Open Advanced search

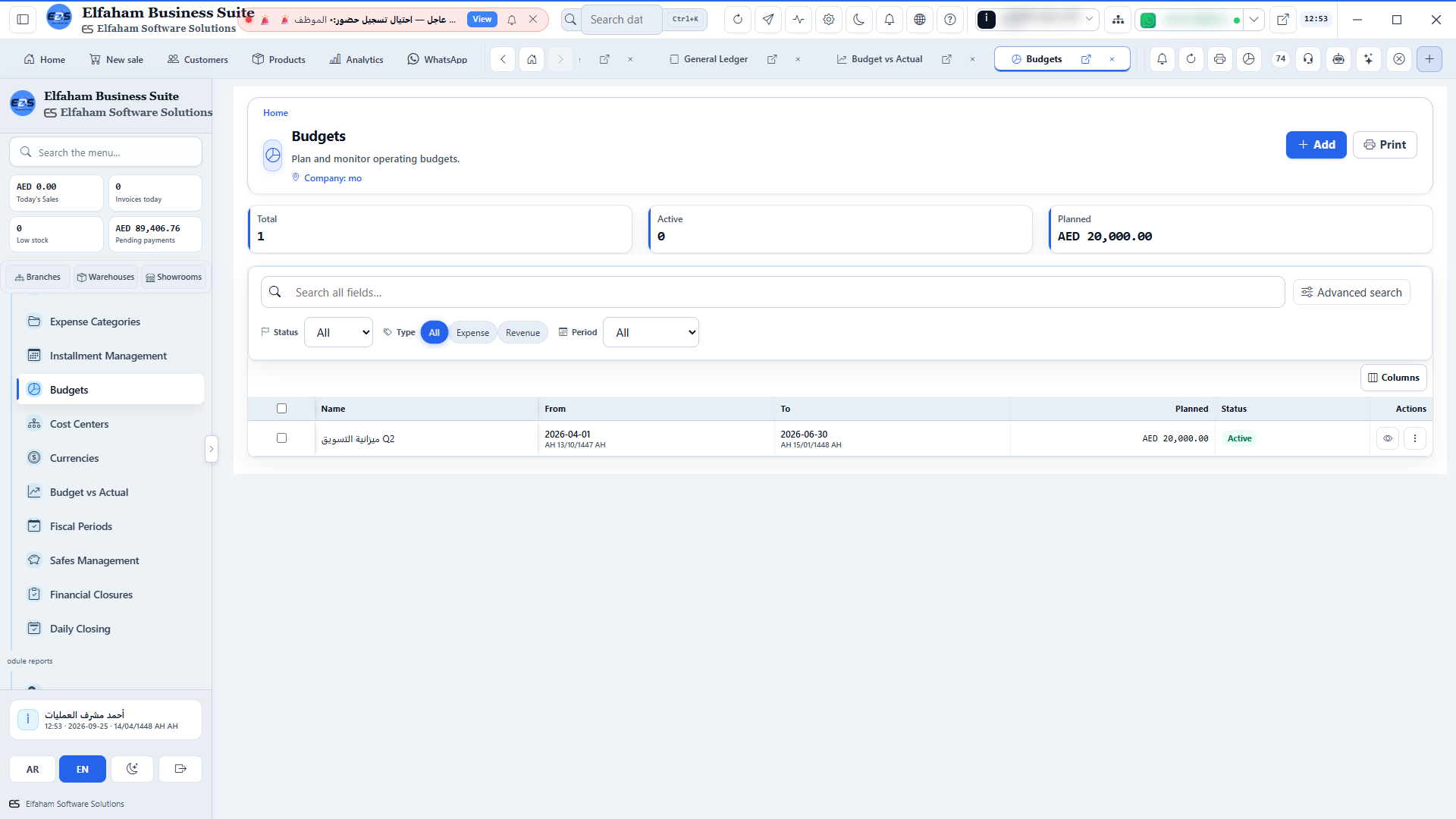[x=1351, y=293]
